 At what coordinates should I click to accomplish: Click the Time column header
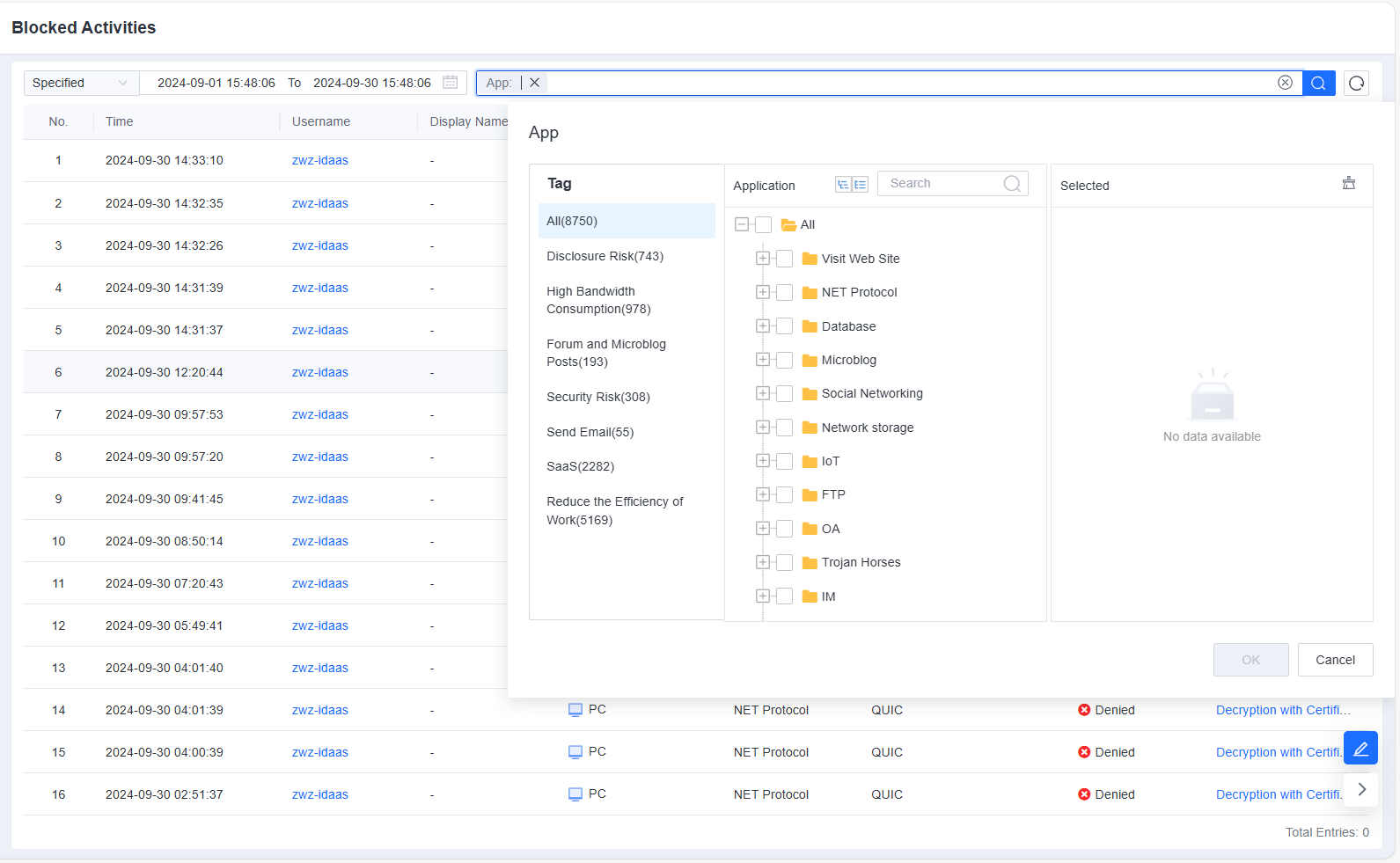[x=120, y=121]
